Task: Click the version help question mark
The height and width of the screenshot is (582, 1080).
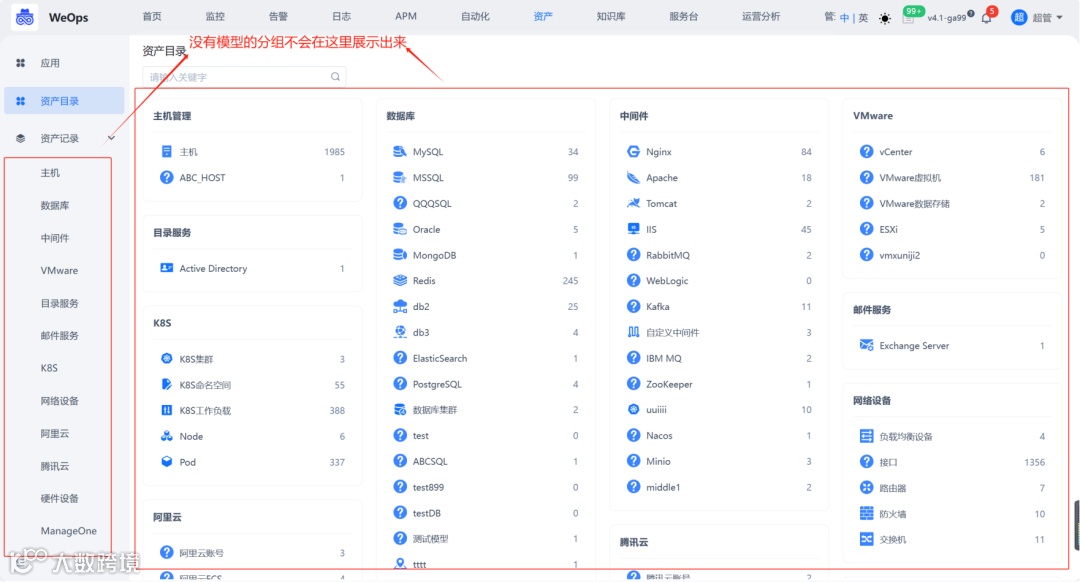Action: pyautogui.click(x=970, y=14)
